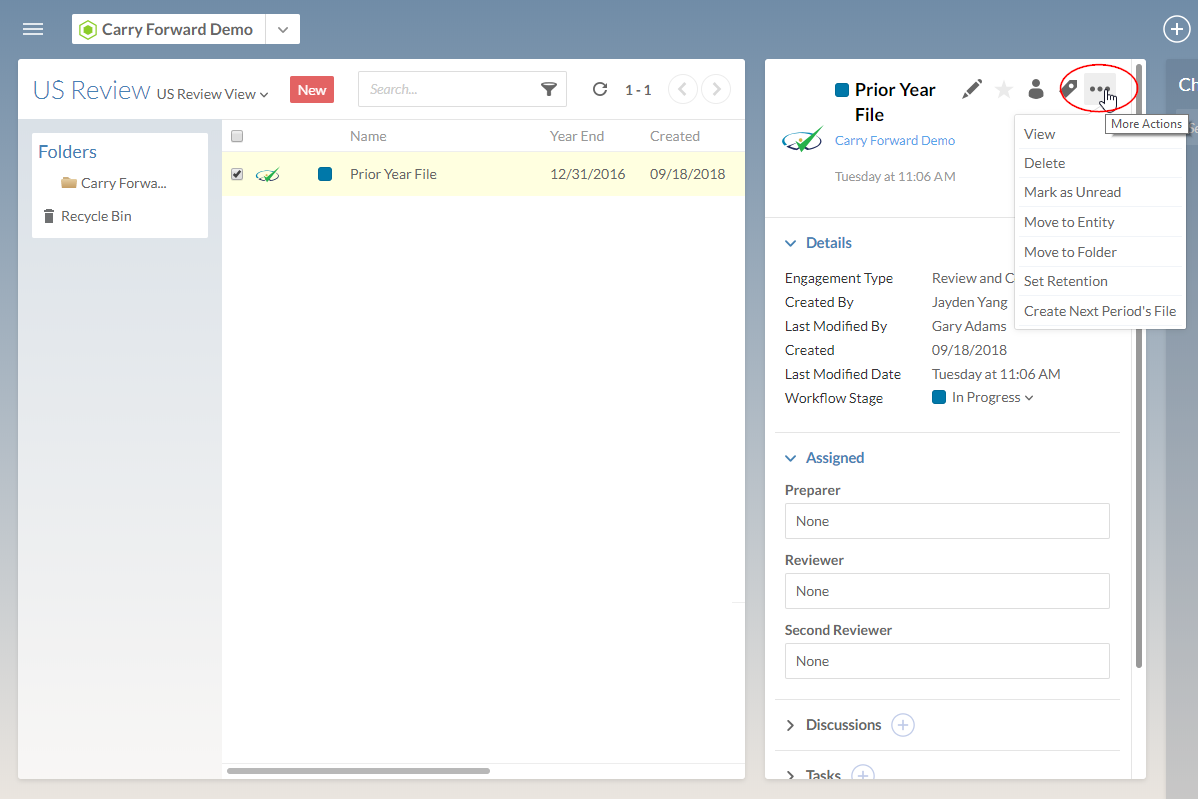Click the filter funnel icon in search
Viewport: 1198px width, 799px height.
pyautogui.click(x=549, y=89)
